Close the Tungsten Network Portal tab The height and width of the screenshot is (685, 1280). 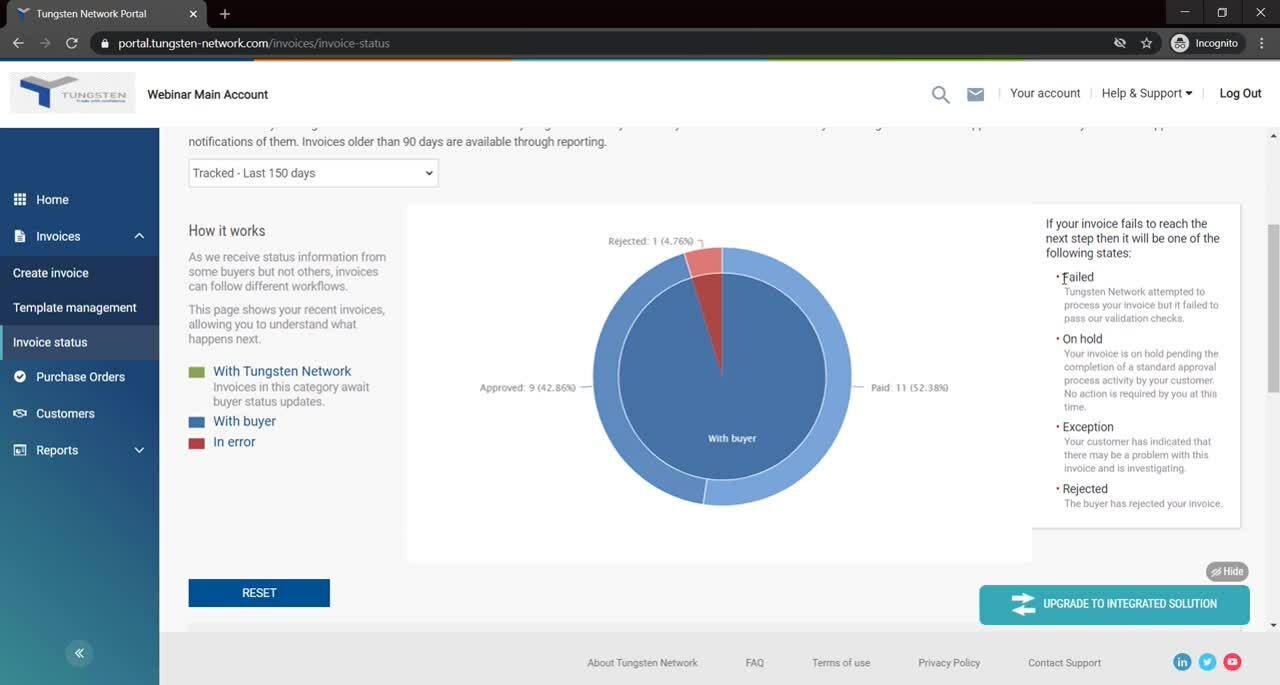click(192, 14)
